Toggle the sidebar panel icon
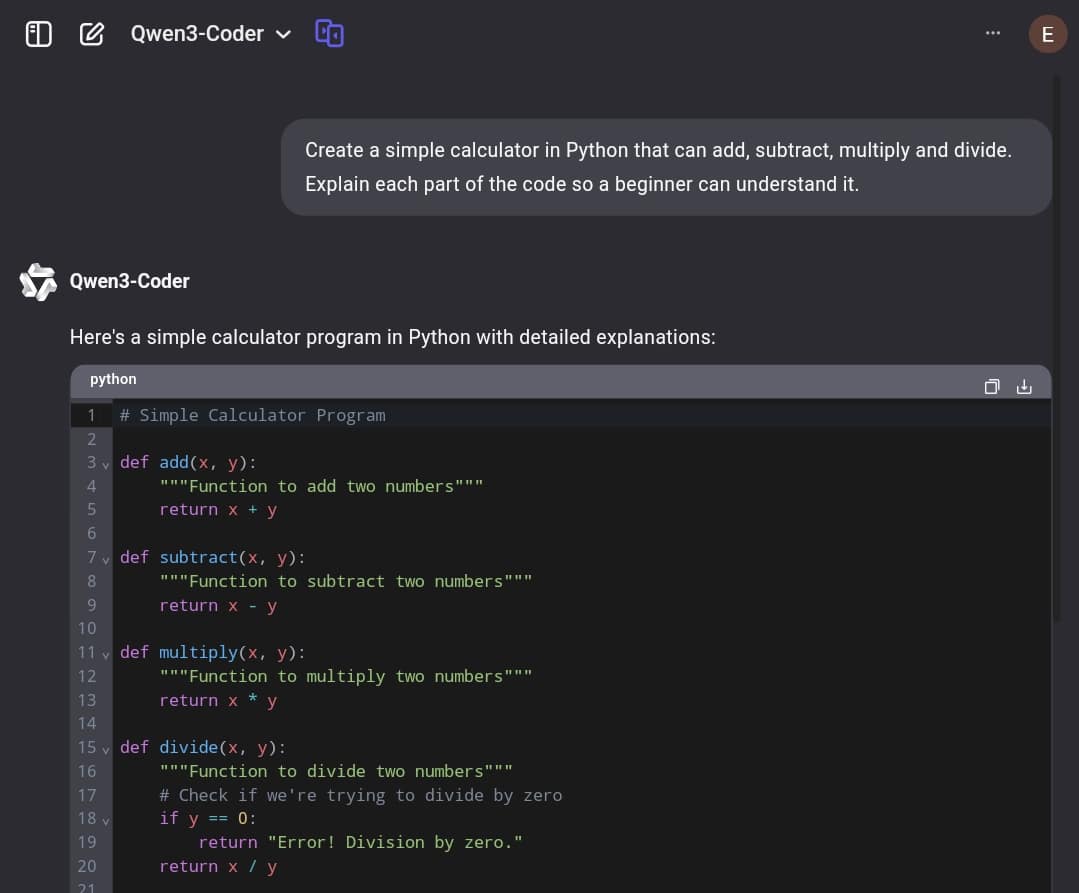1079x893 pixels. pyautogui.click(x=39, y=34)
